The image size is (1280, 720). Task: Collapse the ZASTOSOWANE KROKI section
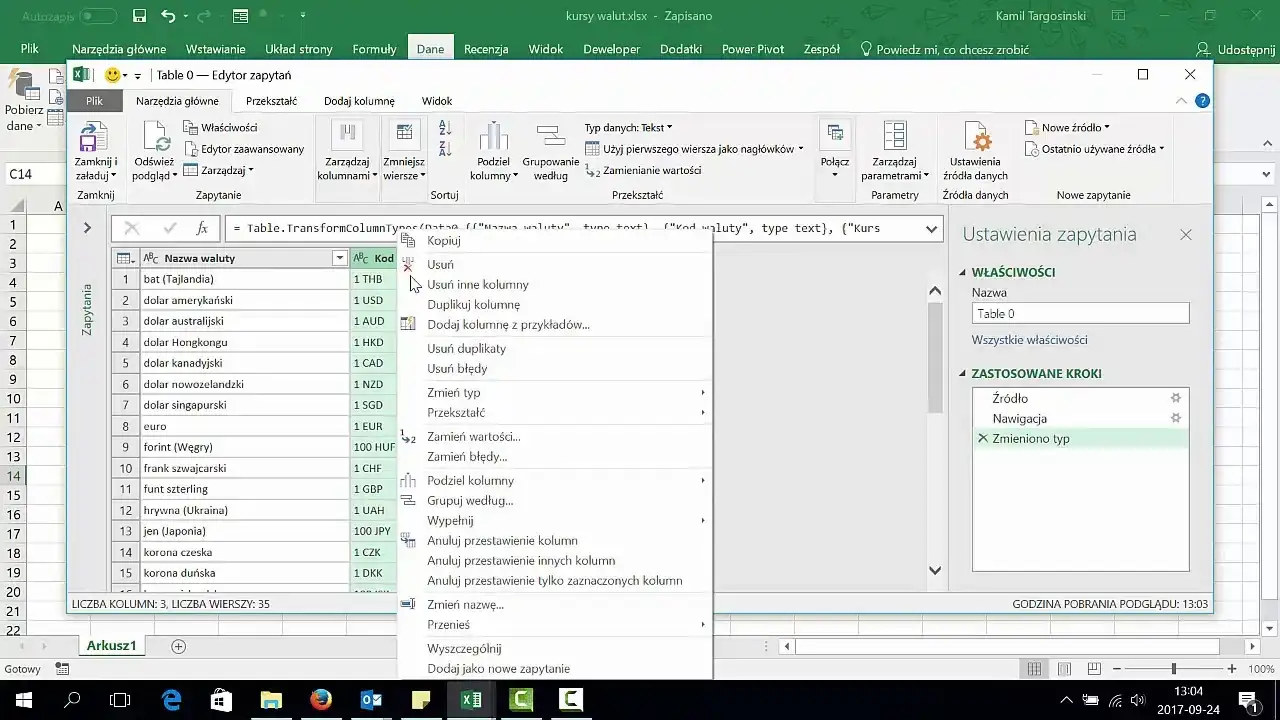coord(964,374)
